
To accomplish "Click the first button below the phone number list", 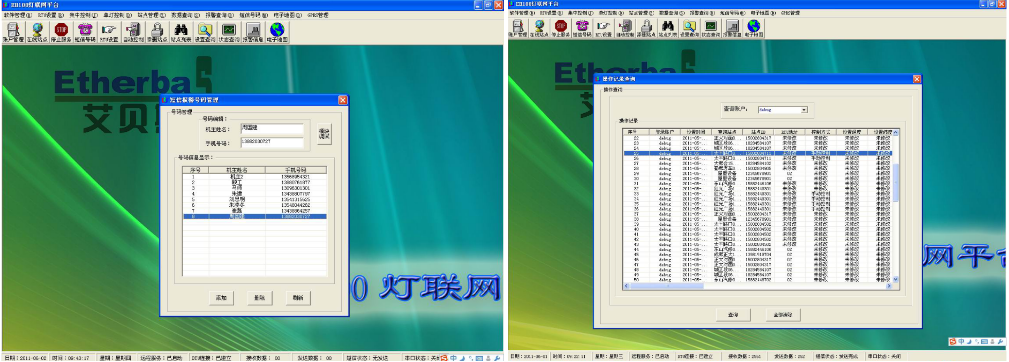I will 221,298.
